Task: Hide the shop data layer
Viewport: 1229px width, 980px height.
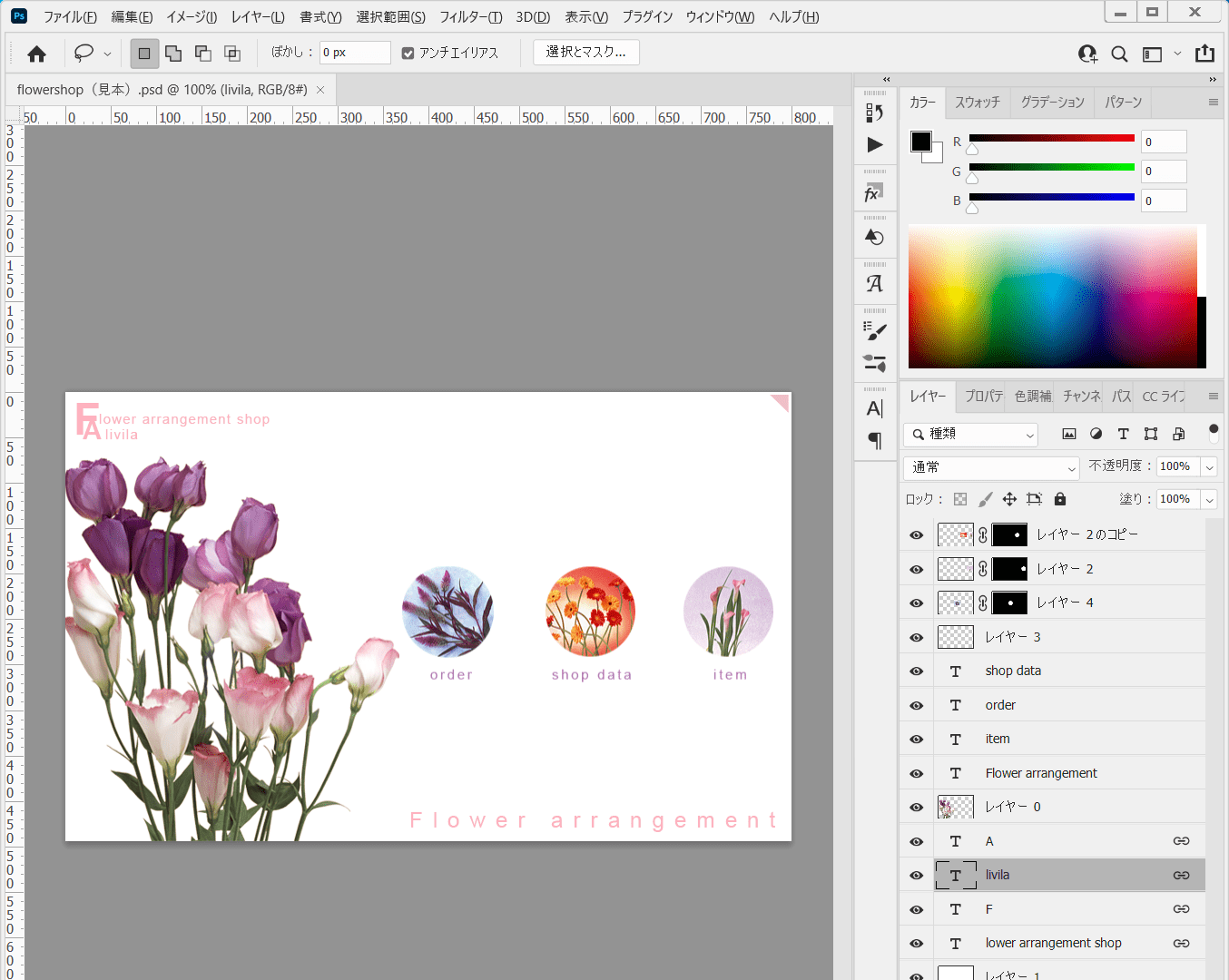Action: coord(917,671)
